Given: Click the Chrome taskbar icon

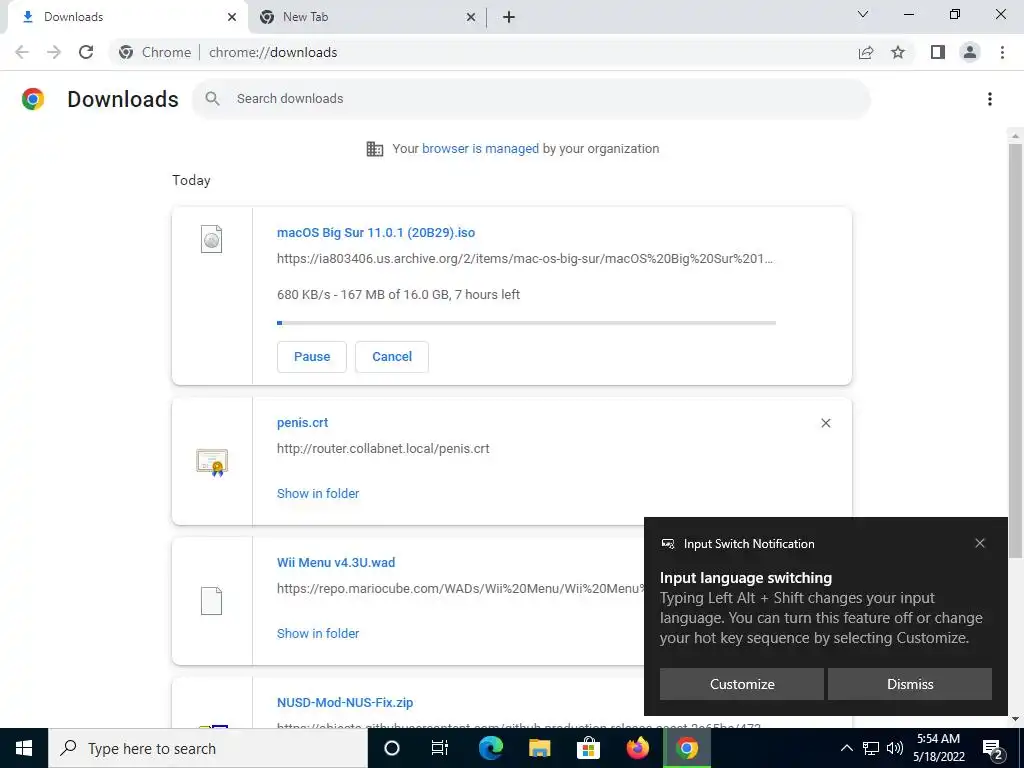Looking at the screenshot, I should click(686, 748).
